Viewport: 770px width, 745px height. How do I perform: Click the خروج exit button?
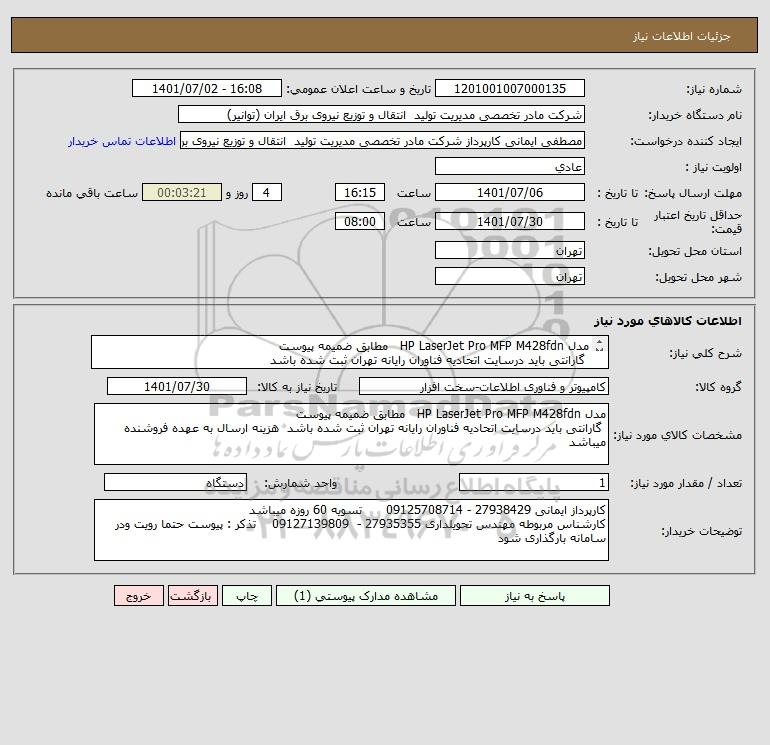click(x=139, y=596)
